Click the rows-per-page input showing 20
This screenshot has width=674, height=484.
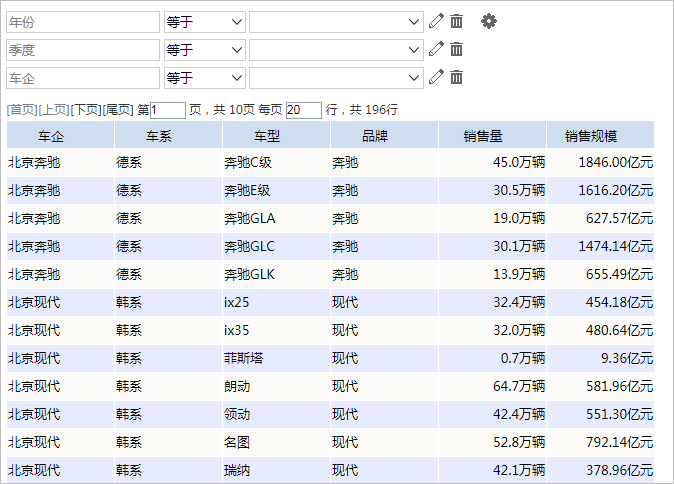(303, 110)
